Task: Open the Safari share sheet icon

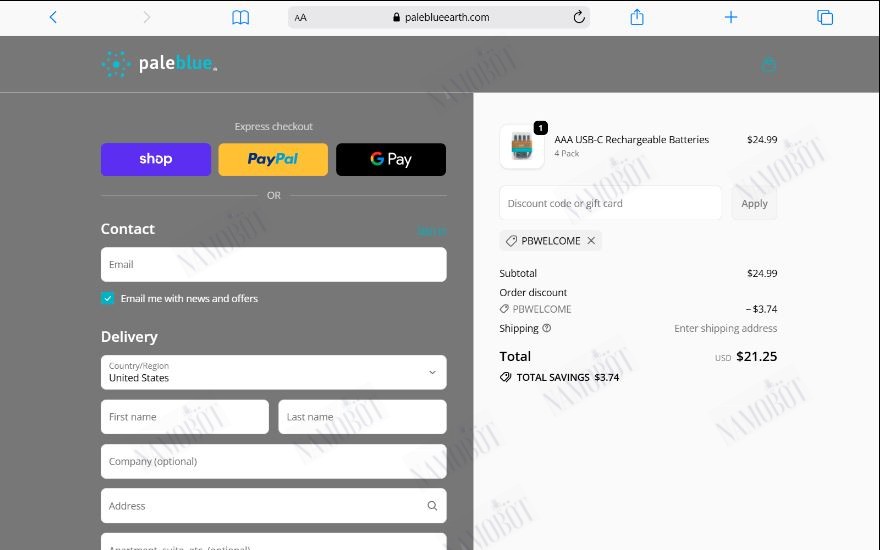Action: (636, 17)
